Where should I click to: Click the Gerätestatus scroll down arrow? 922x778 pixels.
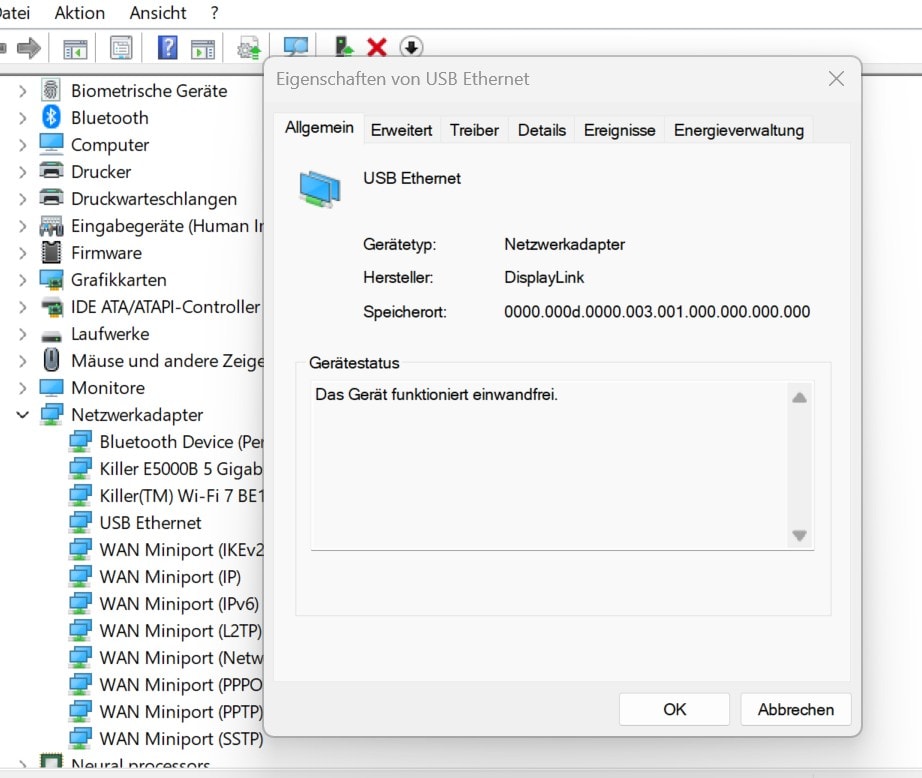(x=799, y=536)
